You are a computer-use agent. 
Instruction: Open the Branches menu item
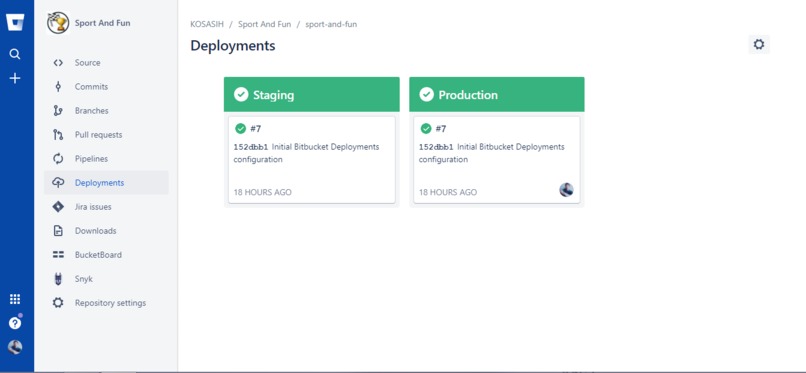click(106, 110)
